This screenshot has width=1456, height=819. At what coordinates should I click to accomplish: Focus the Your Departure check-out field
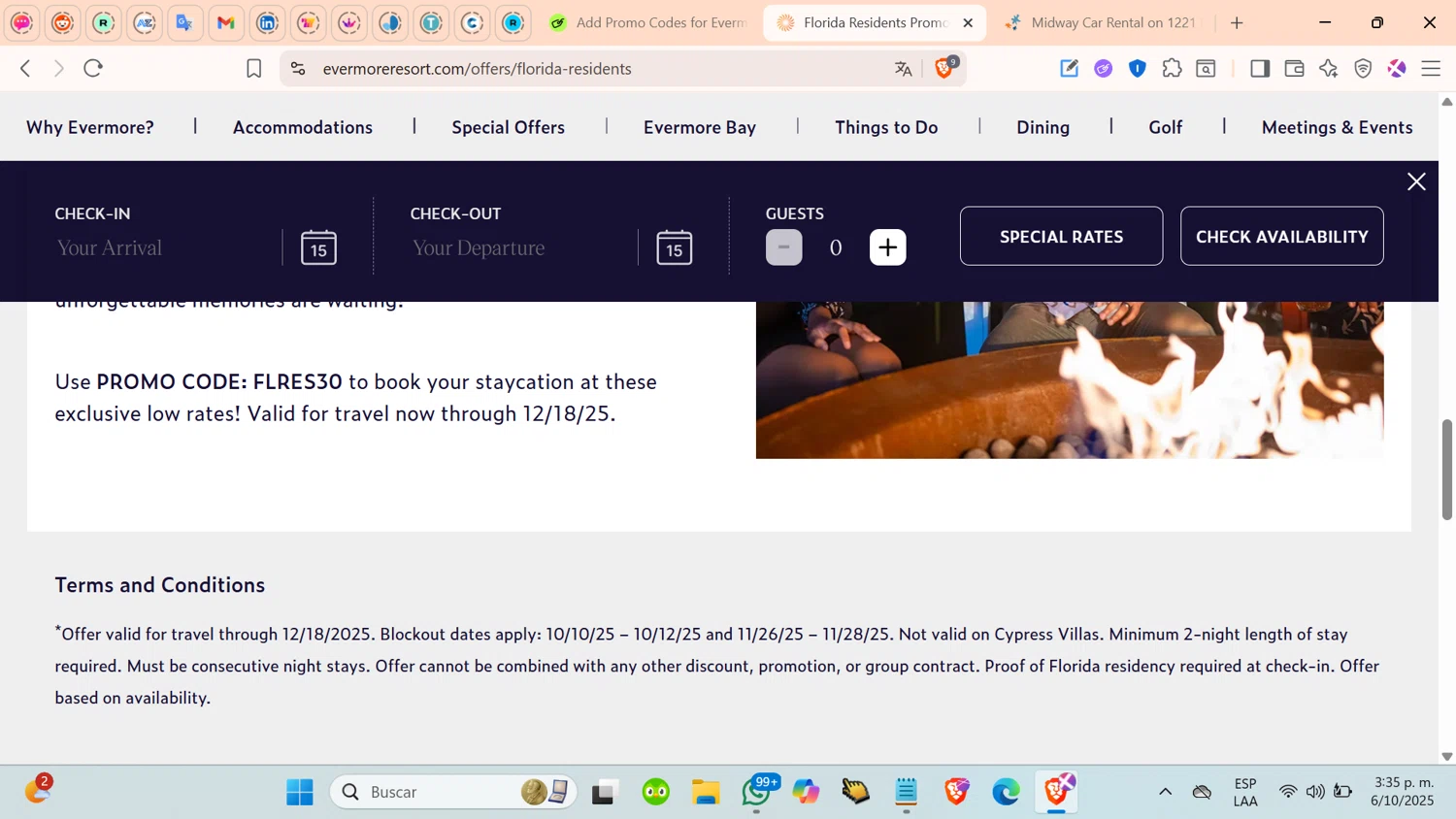click(520, 247)
